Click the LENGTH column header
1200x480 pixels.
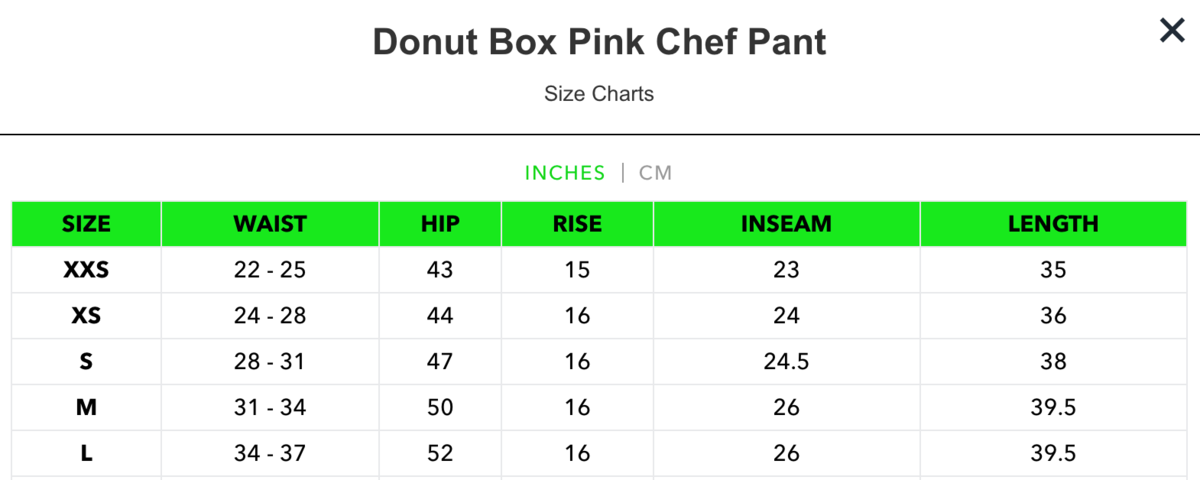point(1053,224)
